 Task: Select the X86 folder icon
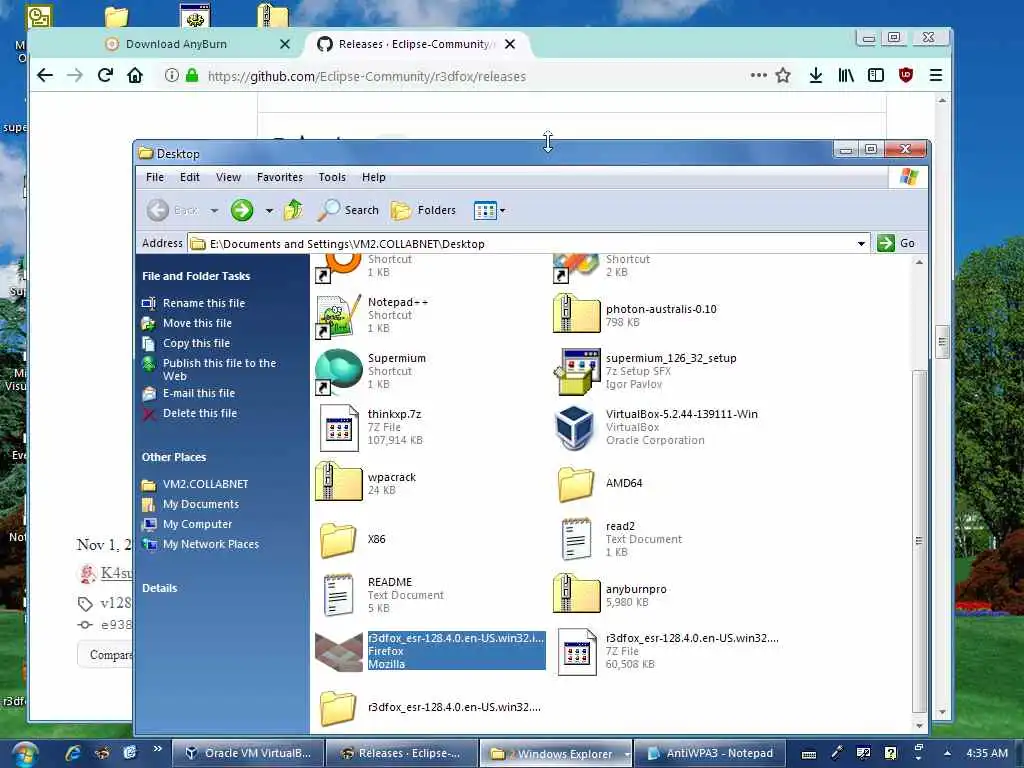click(338, 539)
